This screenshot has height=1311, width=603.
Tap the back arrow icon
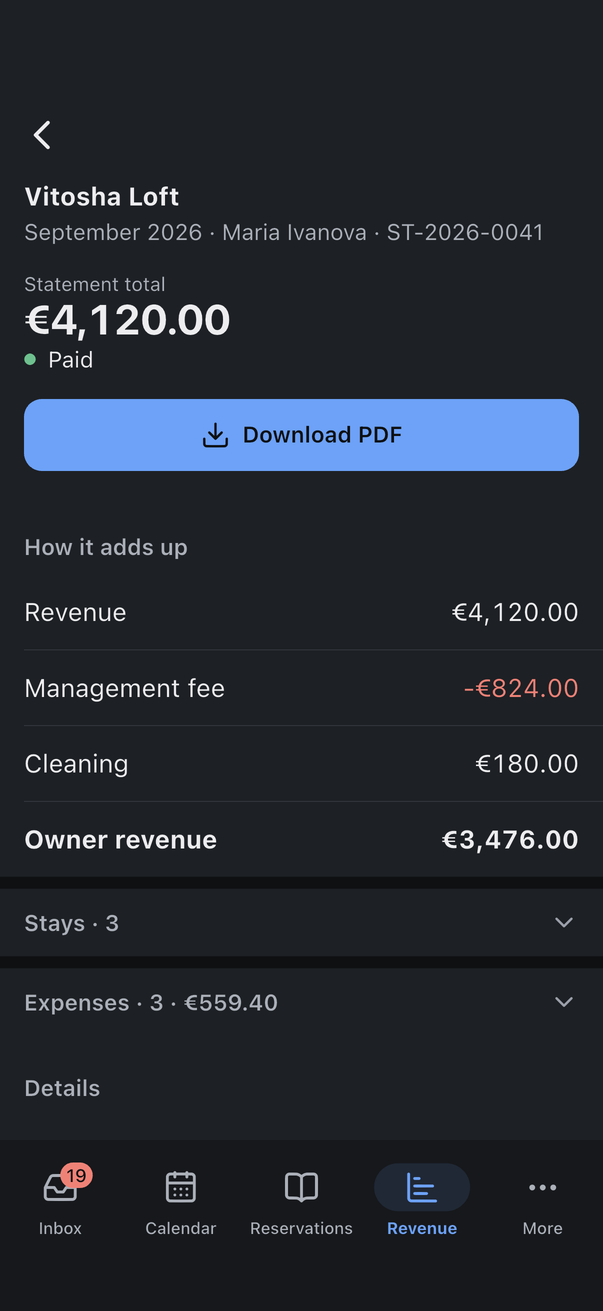pyautogui.click(x=42, y=135)
